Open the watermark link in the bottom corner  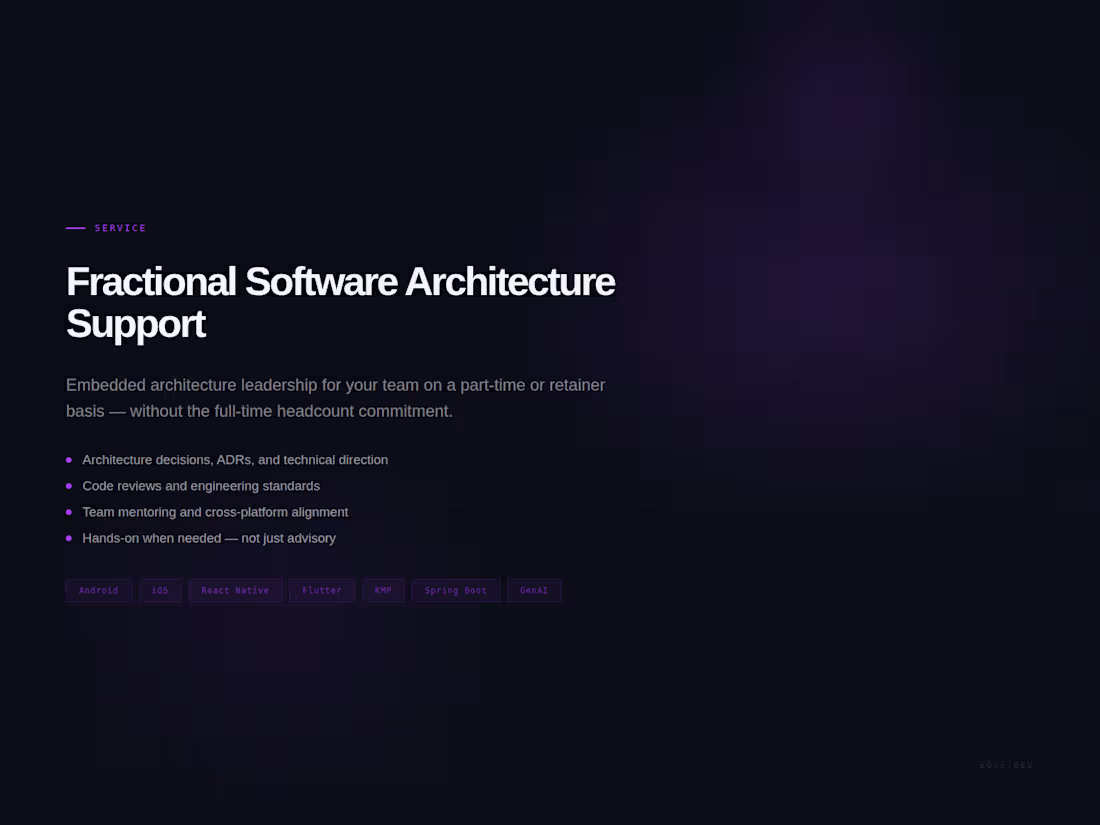click(1005, 764)
